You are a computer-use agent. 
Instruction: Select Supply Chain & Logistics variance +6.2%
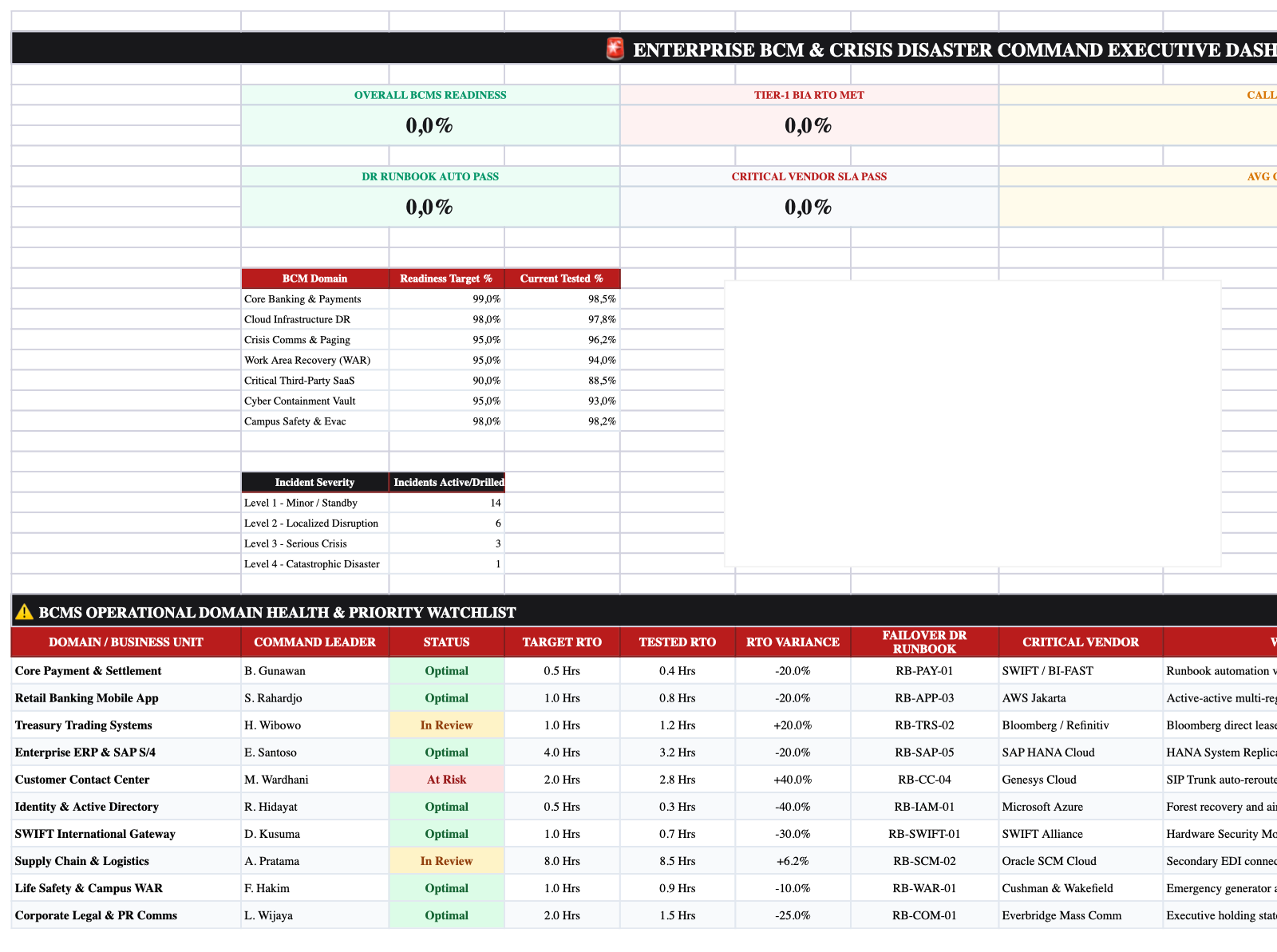(x=793, y=861)
